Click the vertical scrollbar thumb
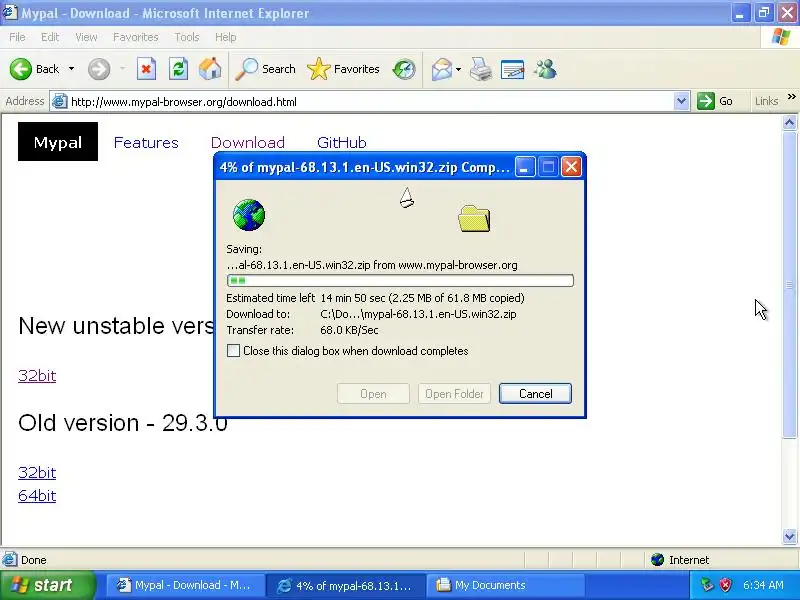This screenshot has width=800, height=600. click(789, 285)
